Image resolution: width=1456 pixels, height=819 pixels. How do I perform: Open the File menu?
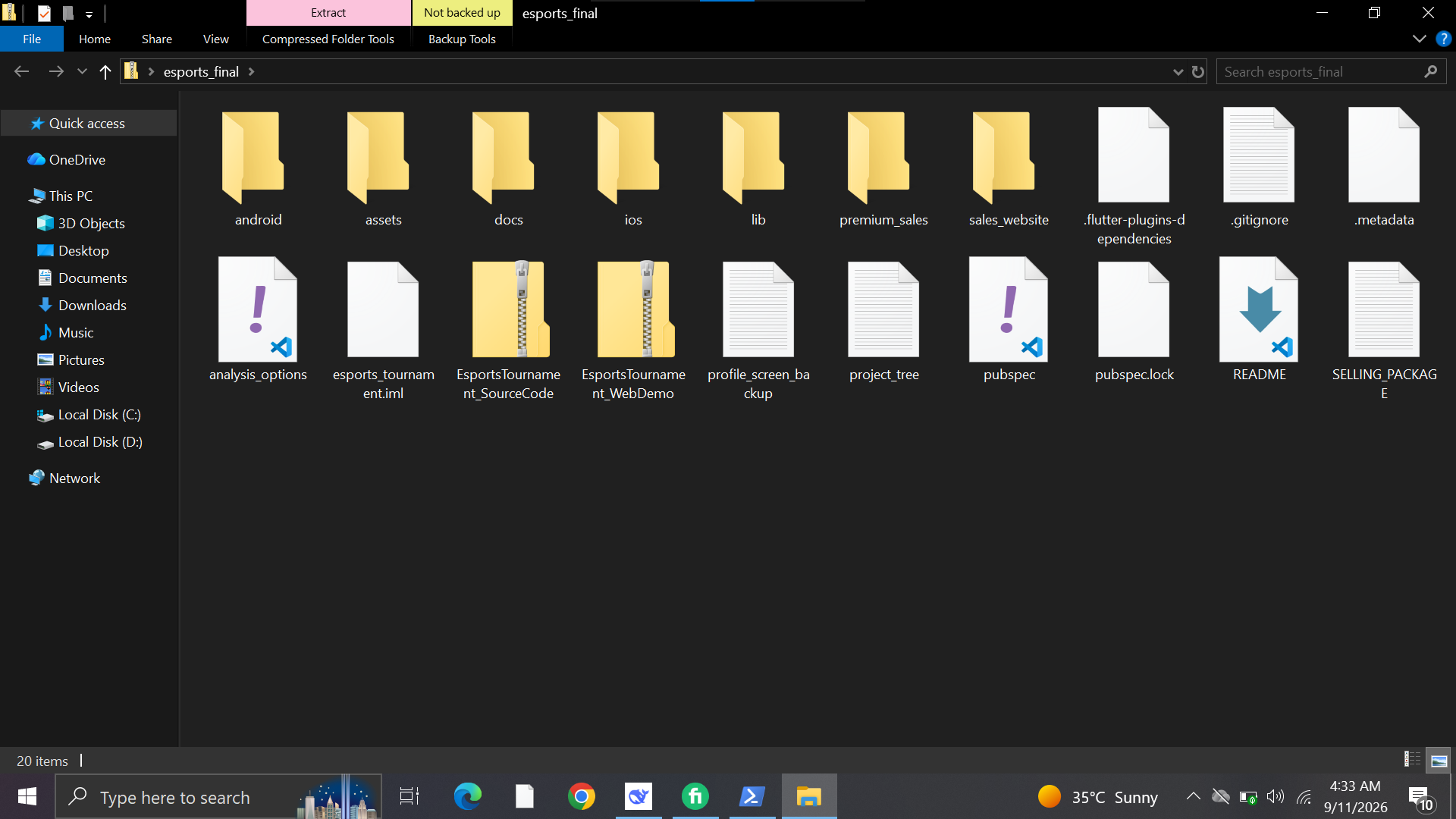pos(32,39)
